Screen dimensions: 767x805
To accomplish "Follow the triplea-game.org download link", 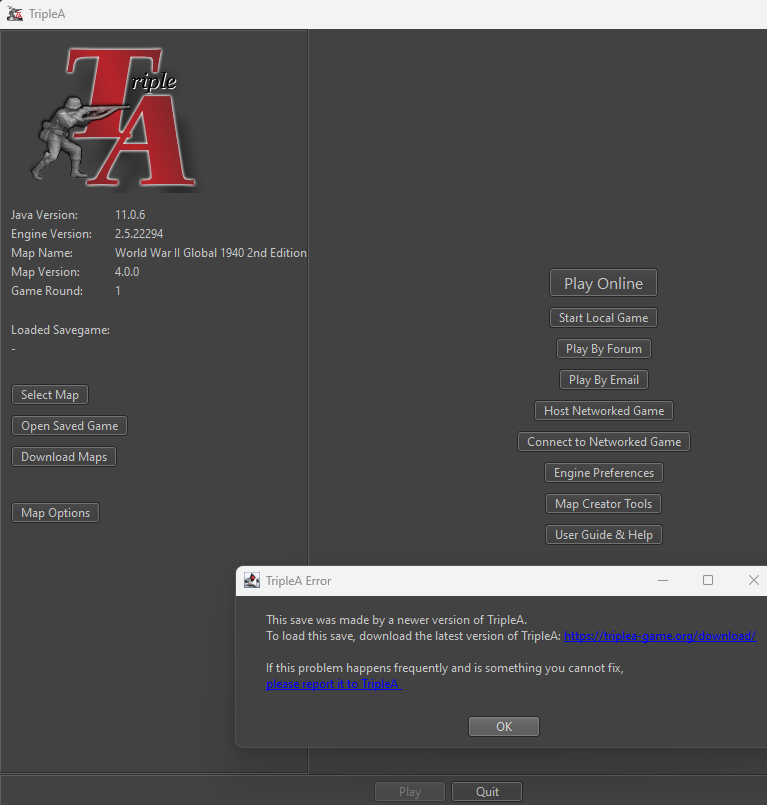I will (660, 636).
